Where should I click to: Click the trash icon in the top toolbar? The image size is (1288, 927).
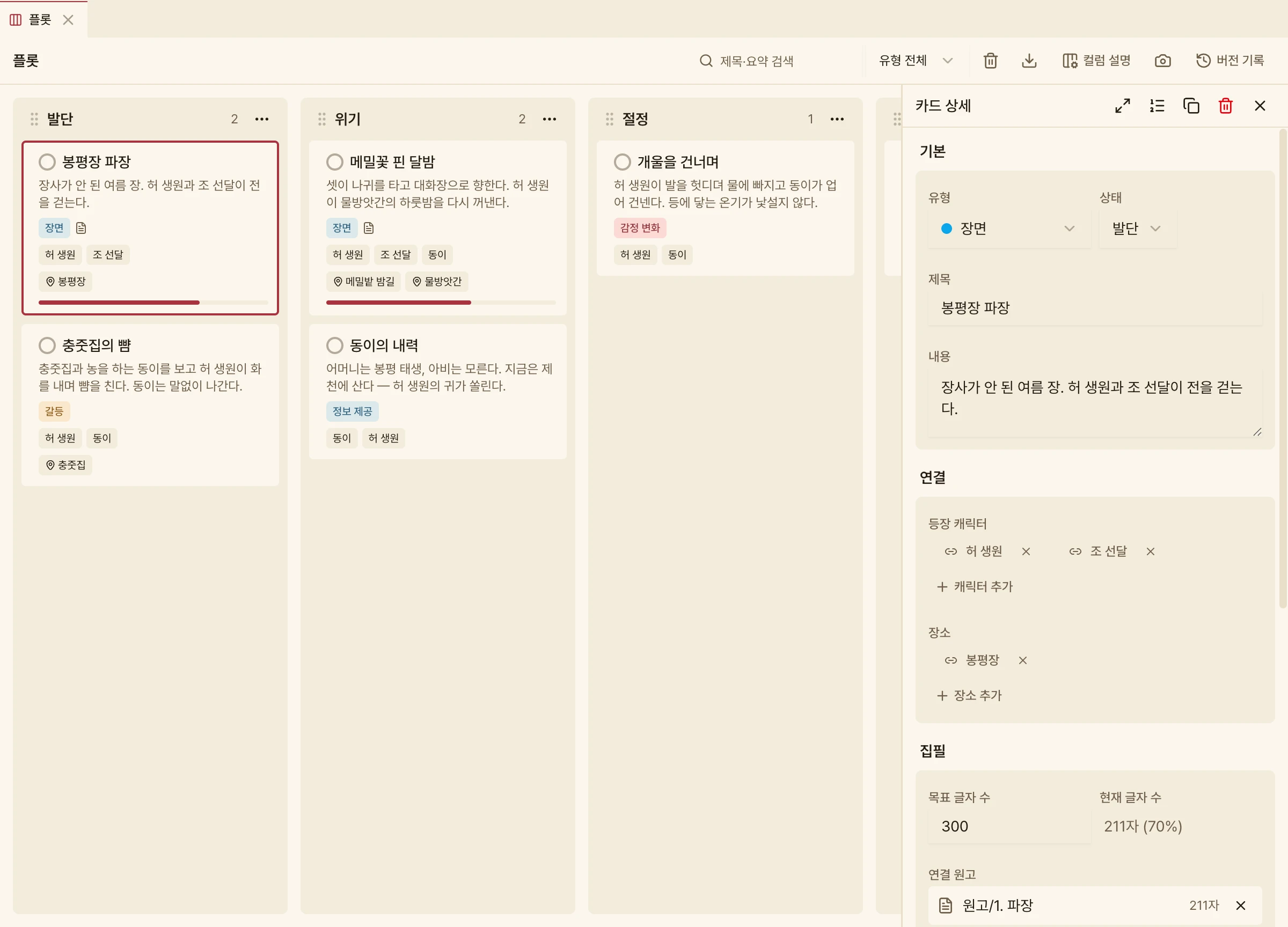991,61
